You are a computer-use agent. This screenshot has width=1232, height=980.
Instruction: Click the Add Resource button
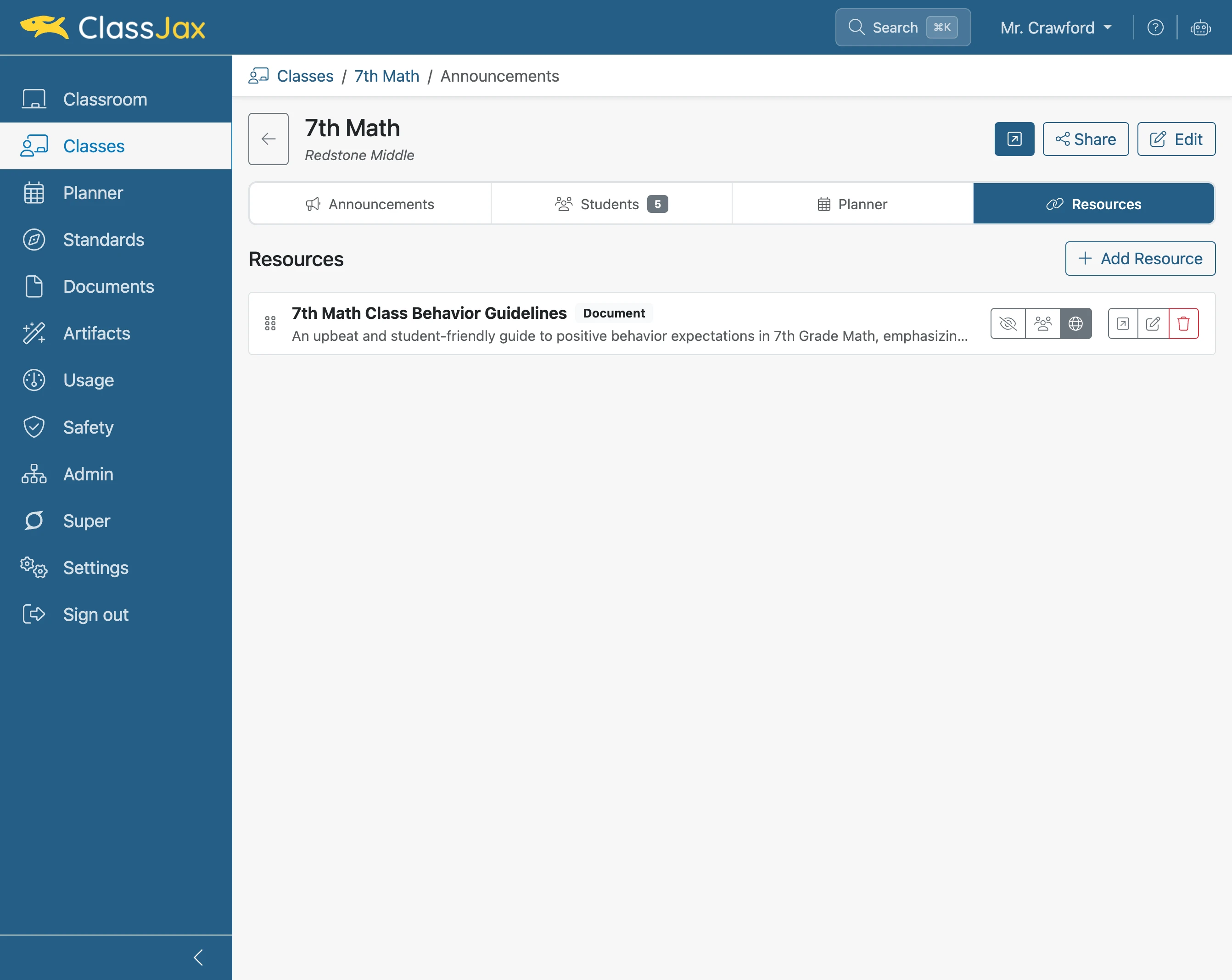coord(1140,259)
